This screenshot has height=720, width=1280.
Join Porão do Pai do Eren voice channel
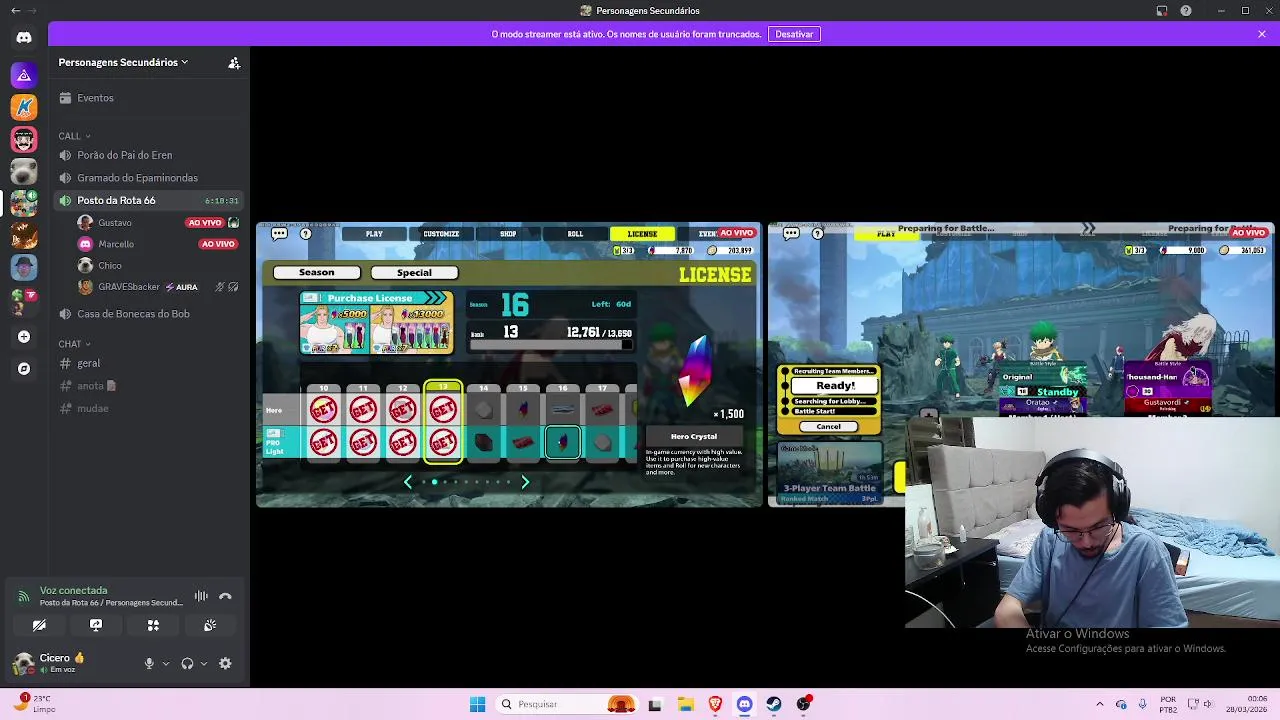coord(150,155)
